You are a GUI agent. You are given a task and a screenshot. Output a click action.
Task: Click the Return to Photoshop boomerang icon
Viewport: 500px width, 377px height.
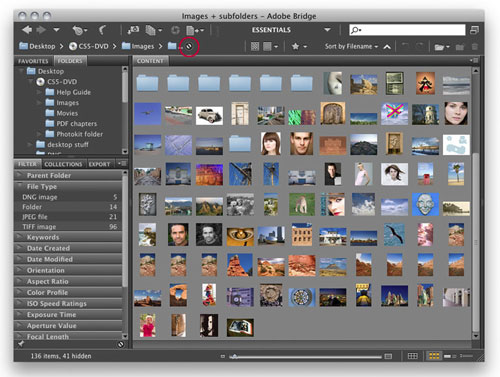click(102, 30)
